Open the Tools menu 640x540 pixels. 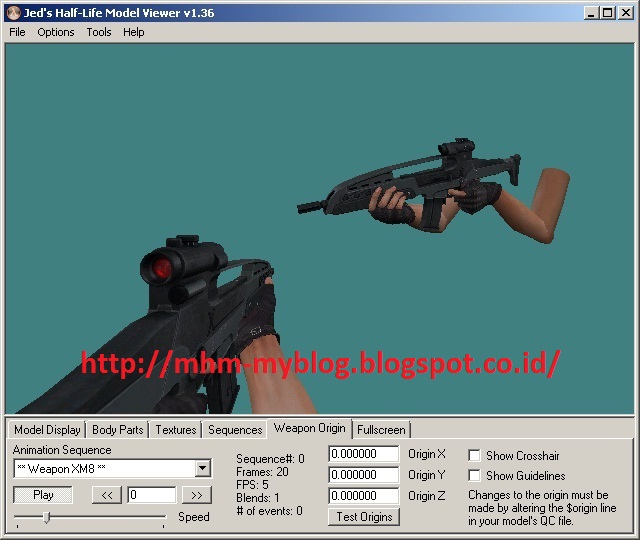[99, 32]
